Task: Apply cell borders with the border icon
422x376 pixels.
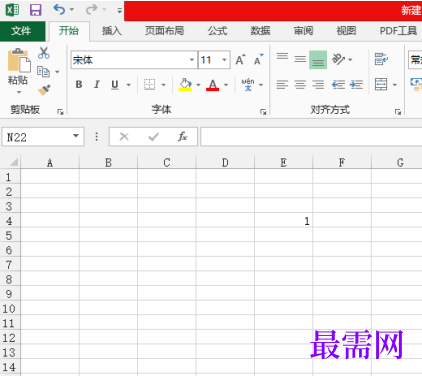Action: (149, 85)
